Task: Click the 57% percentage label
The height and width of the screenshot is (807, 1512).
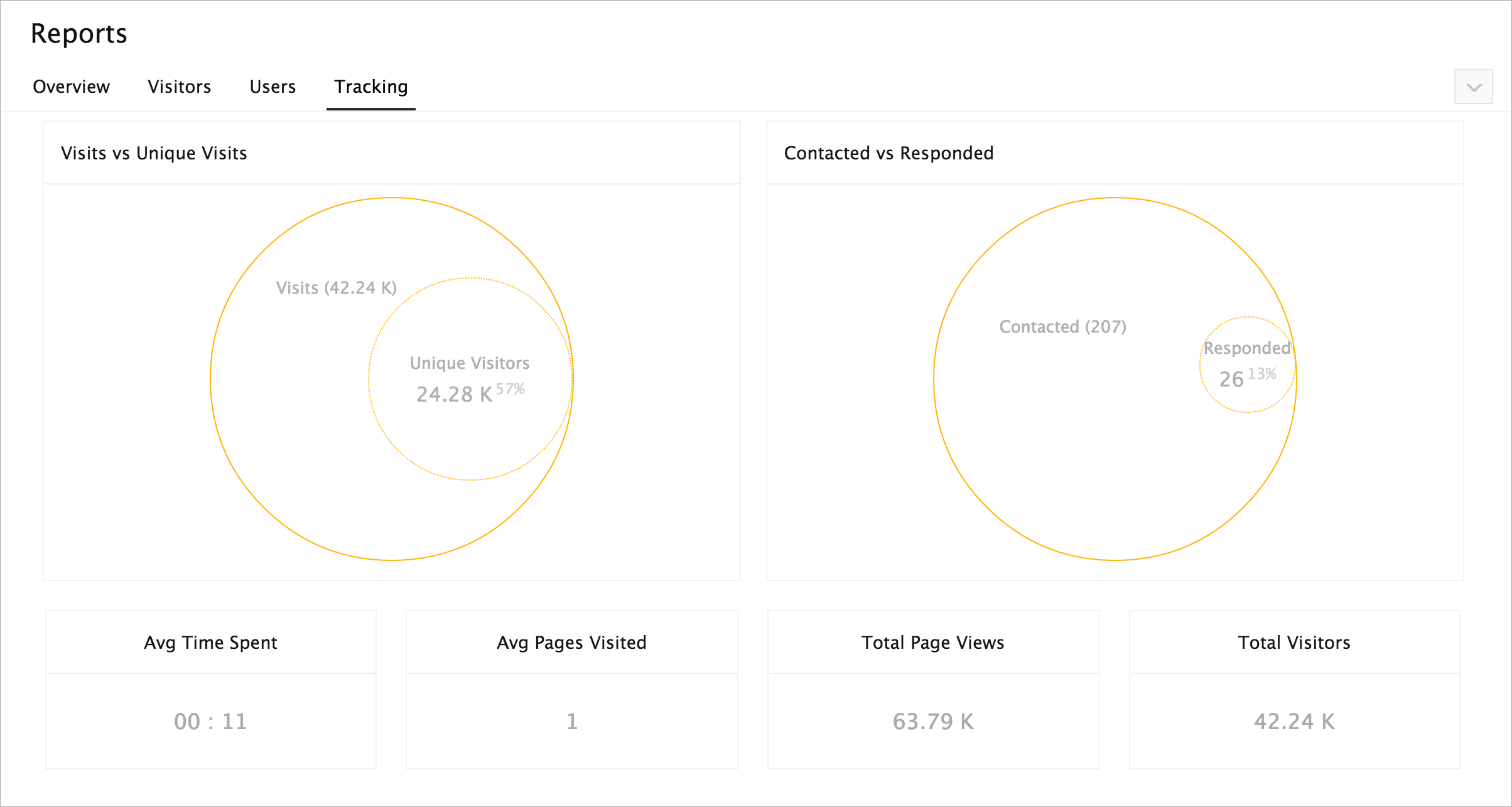Action: (510, 389)
